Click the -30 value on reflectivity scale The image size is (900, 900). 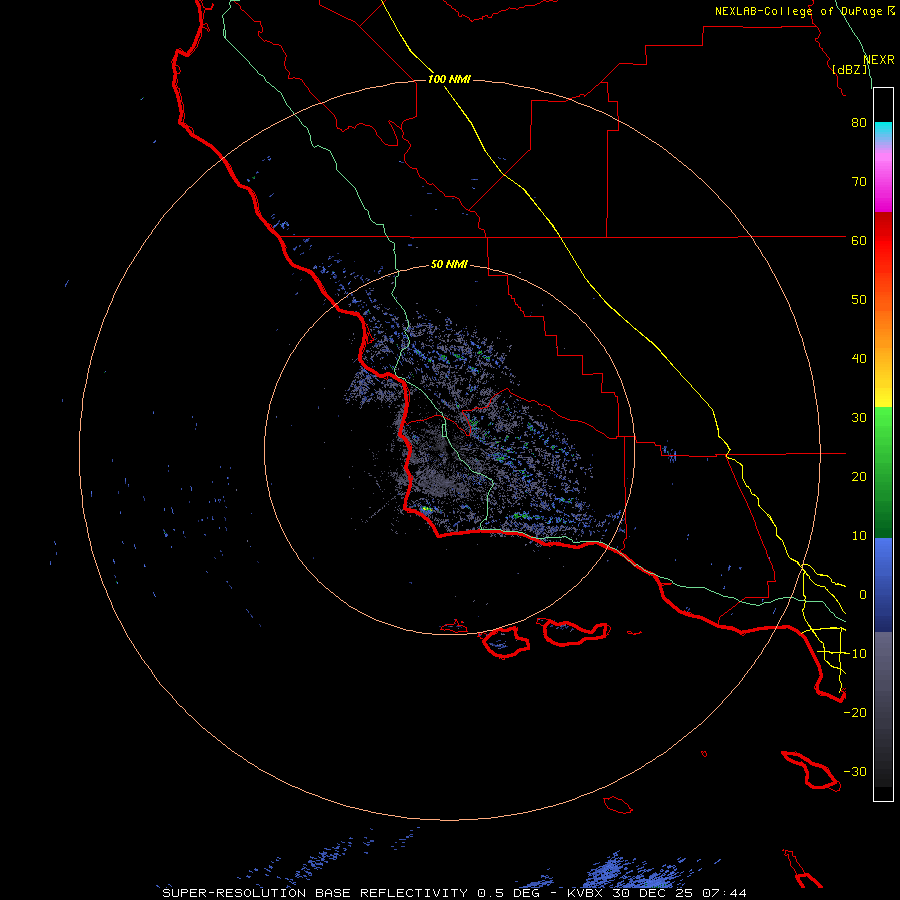pos(855,772)
